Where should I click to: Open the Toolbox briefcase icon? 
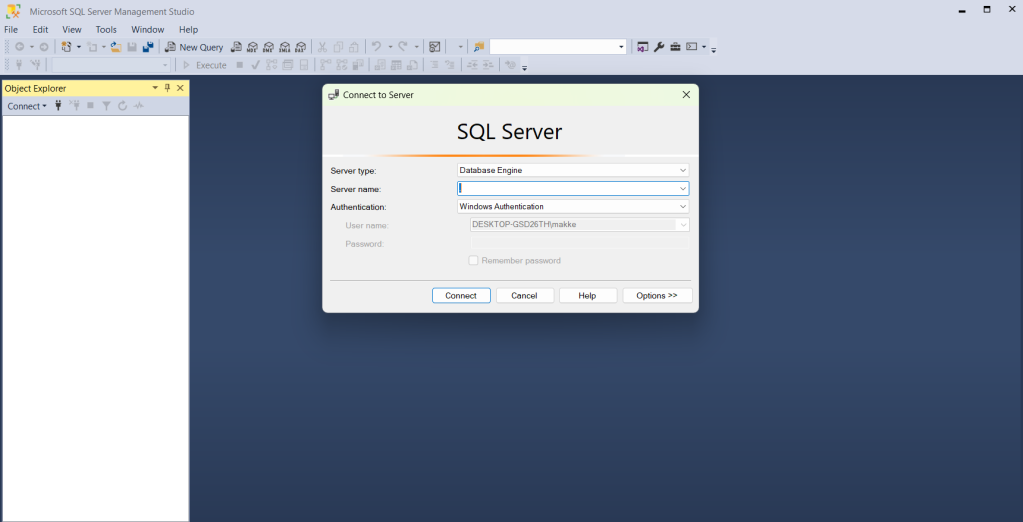675,47
